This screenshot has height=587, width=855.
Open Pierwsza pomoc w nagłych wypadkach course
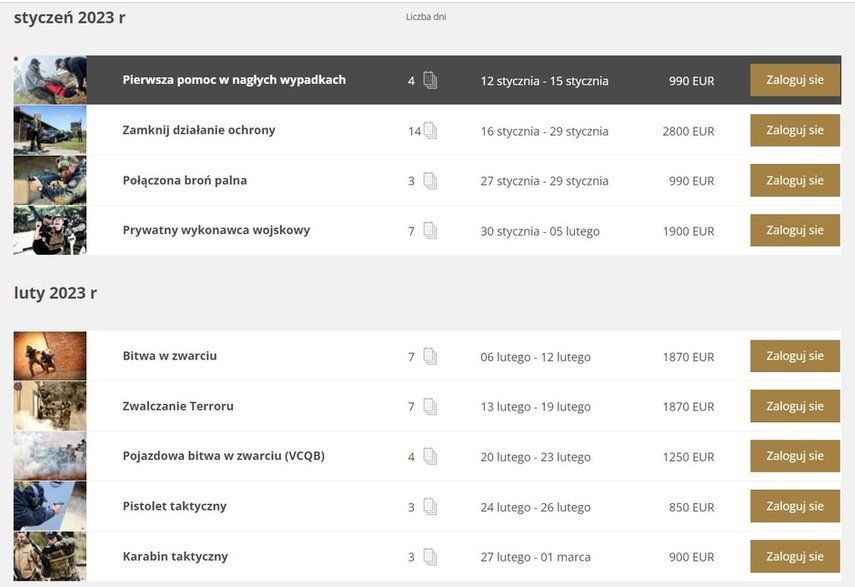[234, 80]
